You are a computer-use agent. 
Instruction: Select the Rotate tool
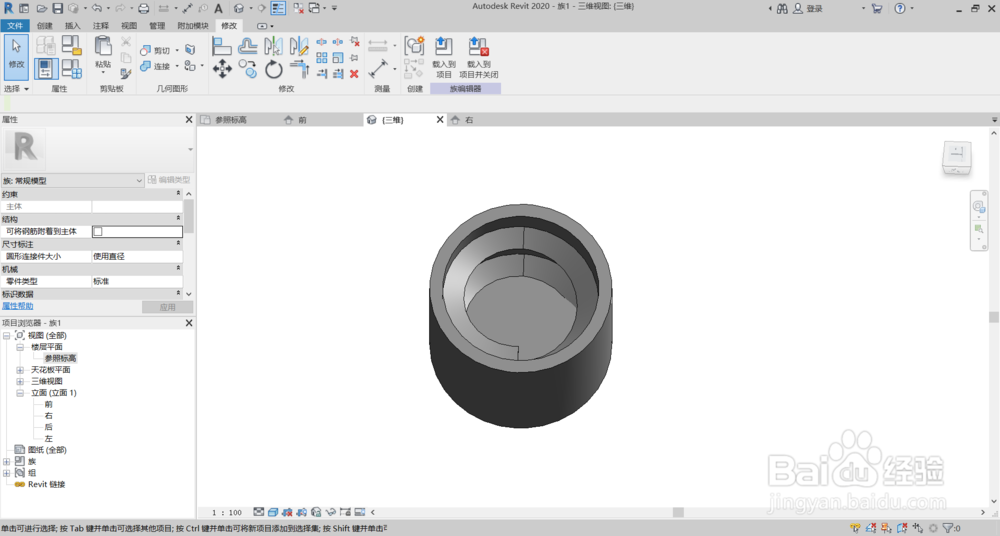[274, 68]
